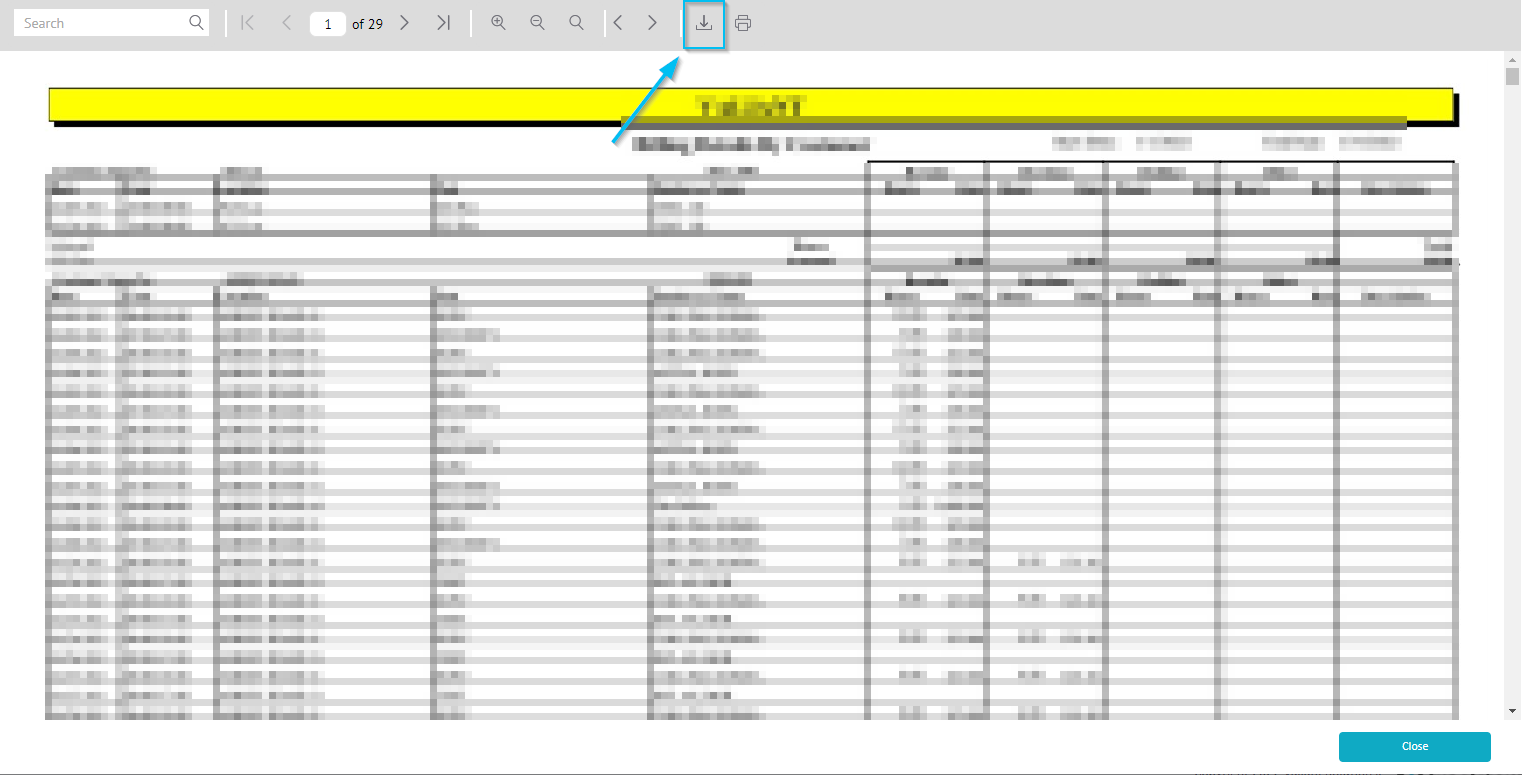Jump to the last page icon
This screenshot has width=1522, height=775.
tap(444, 23)
